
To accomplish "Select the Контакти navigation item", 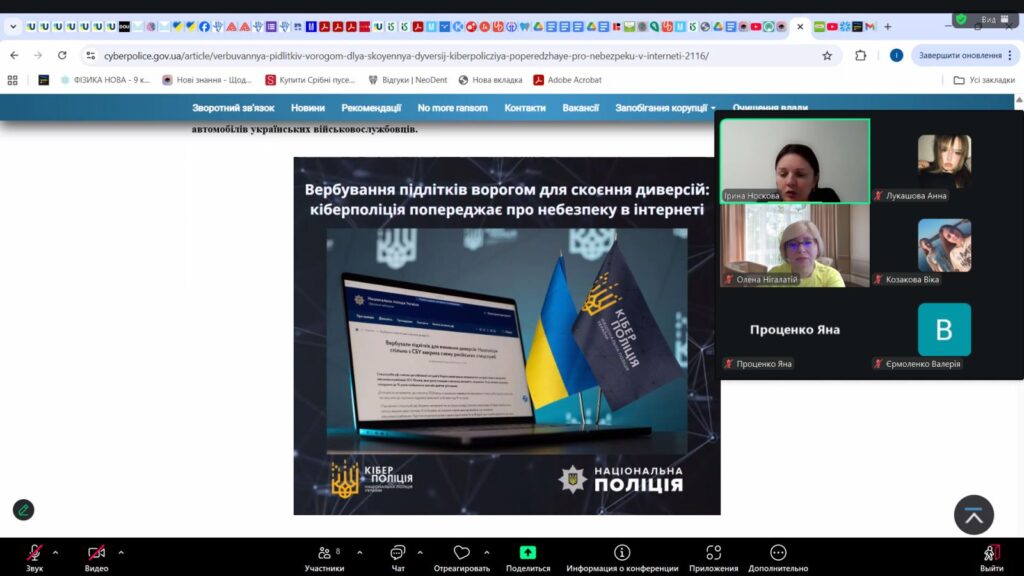I will pyautogui.click(x=525, y=108).
